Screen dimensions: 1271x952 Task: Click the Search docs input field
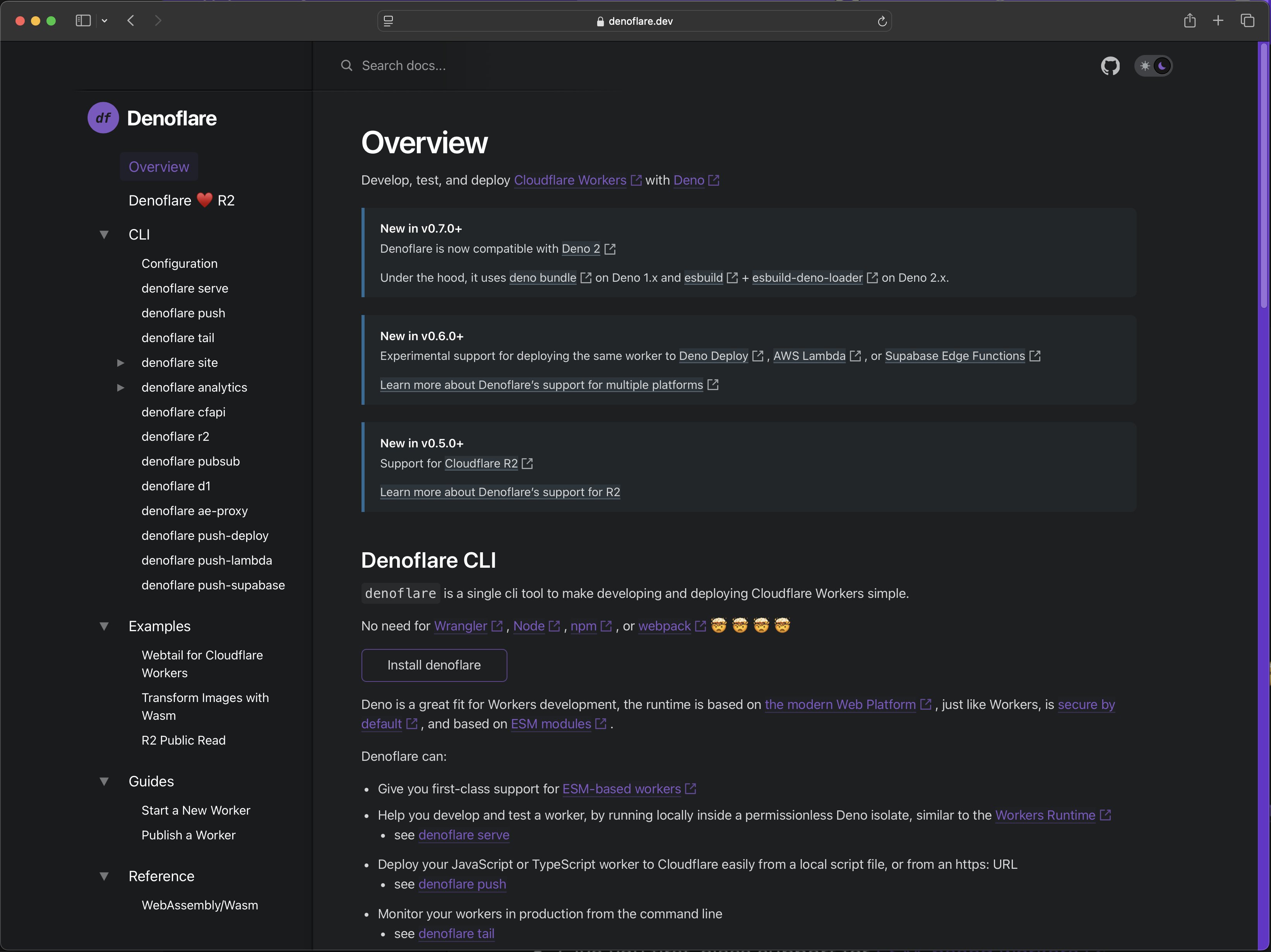460,65
